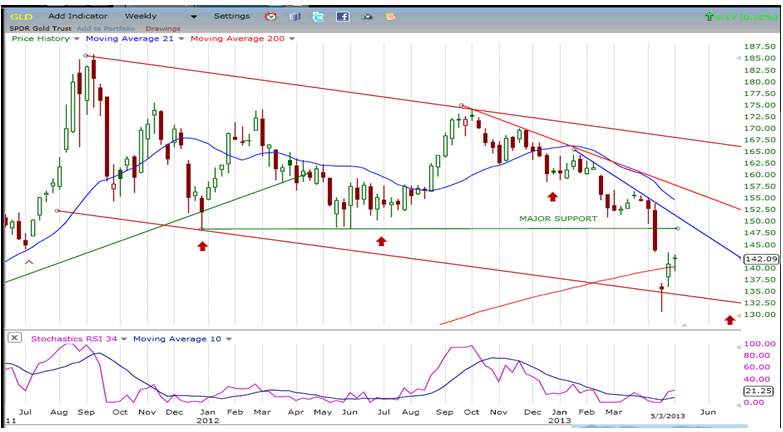Click the Drawings link
The image size is (783, 432).
coord(163,28)
